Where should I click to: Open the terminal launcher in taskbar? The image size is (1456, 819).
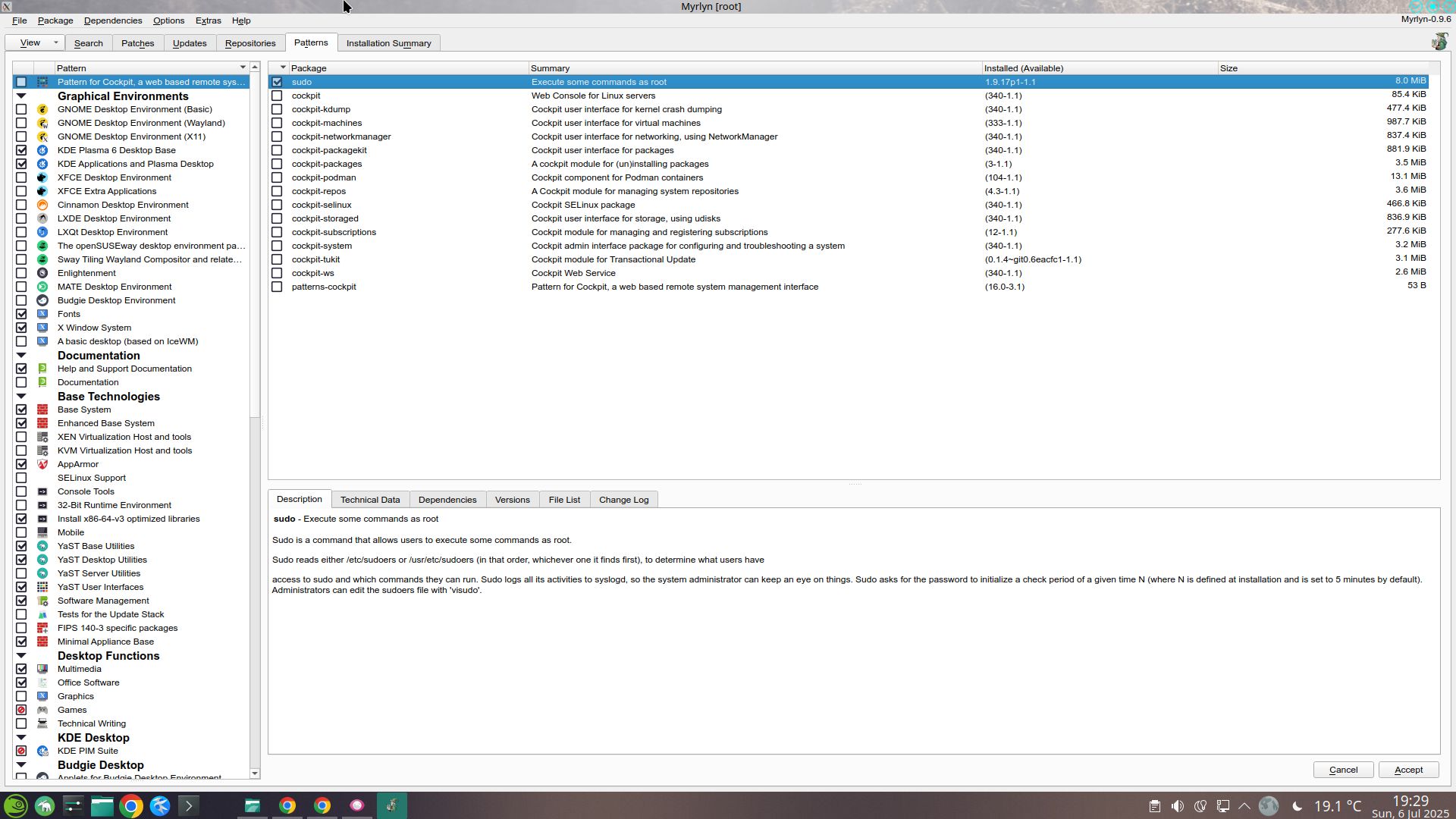(188, 805)
